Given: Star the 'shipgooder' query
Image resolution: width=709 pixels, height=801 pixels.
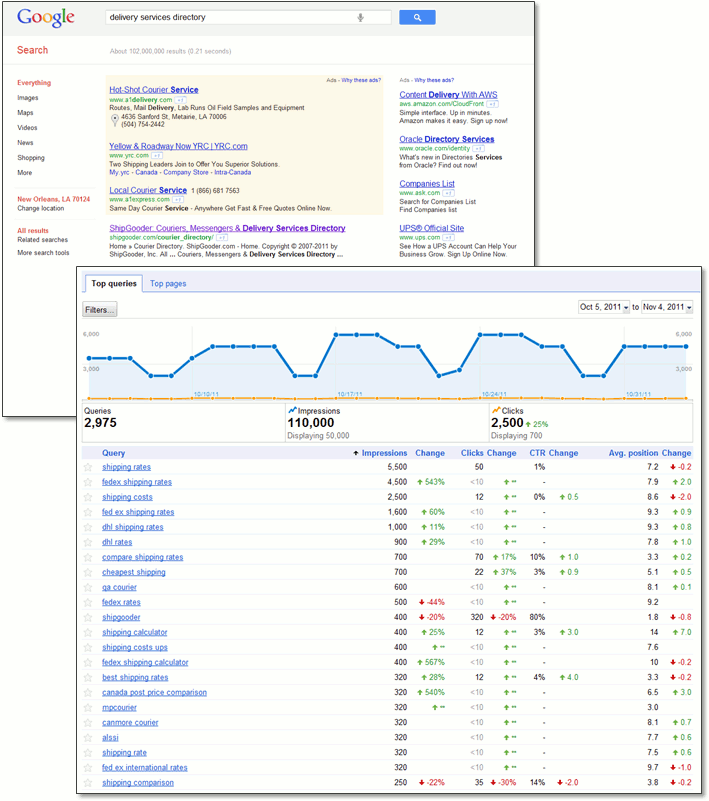Looking at the screenshot, I should [88, 617].
